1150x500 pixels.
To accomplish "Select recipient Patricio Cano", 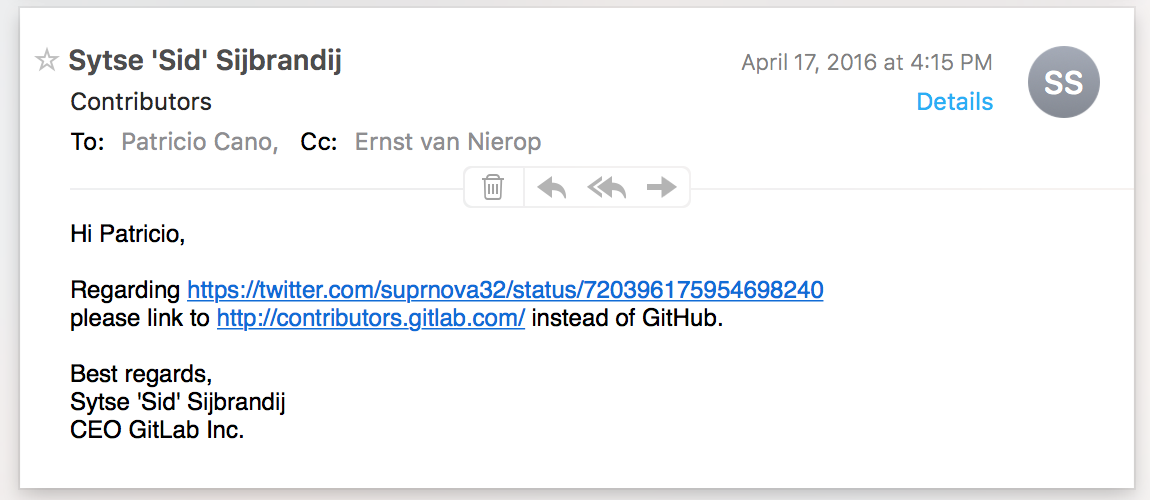I will pyautogui.click(x=199, y=142).
